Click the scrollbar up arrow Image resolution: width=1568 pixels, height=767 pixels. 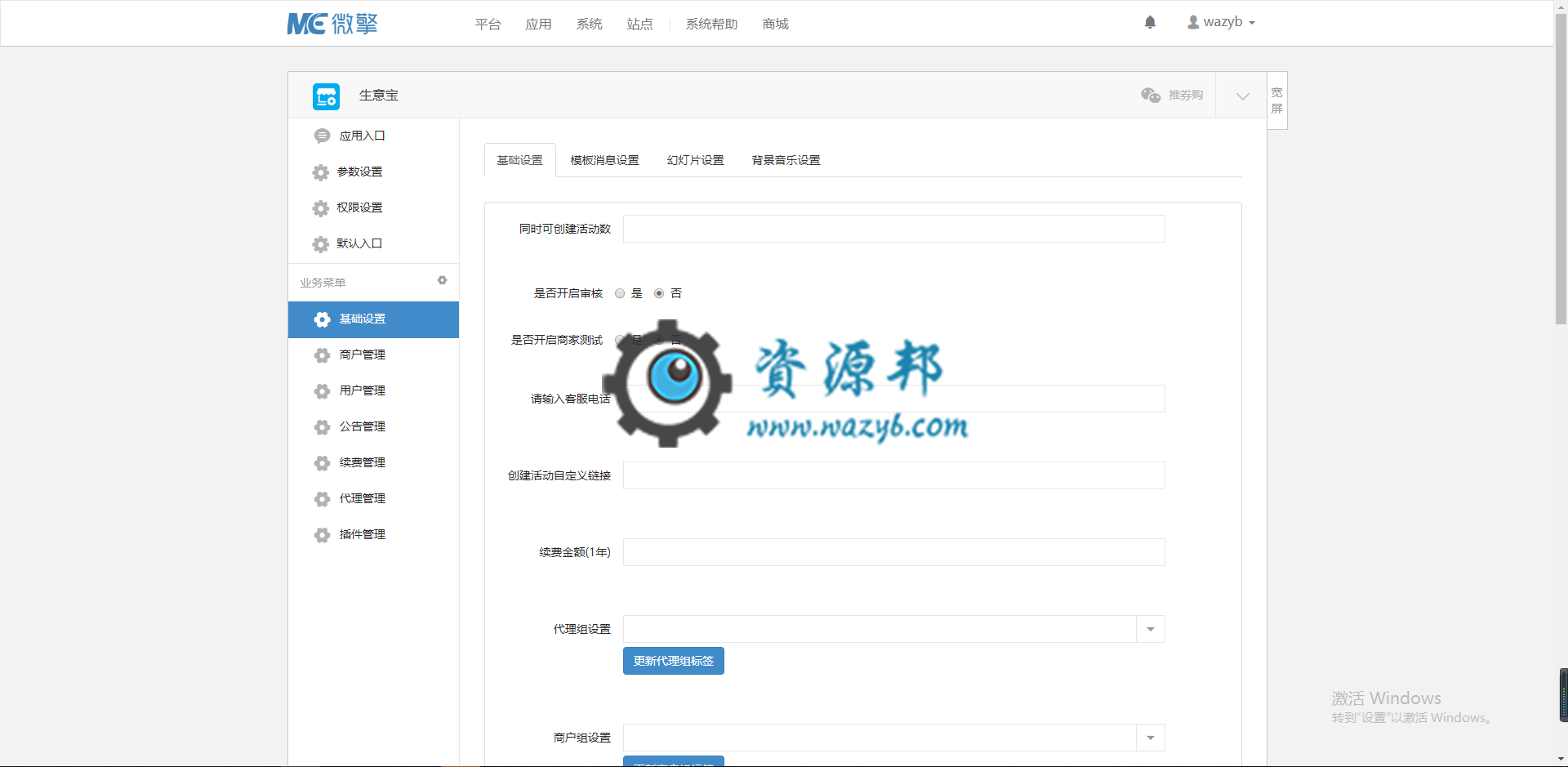coord(1561,6)
